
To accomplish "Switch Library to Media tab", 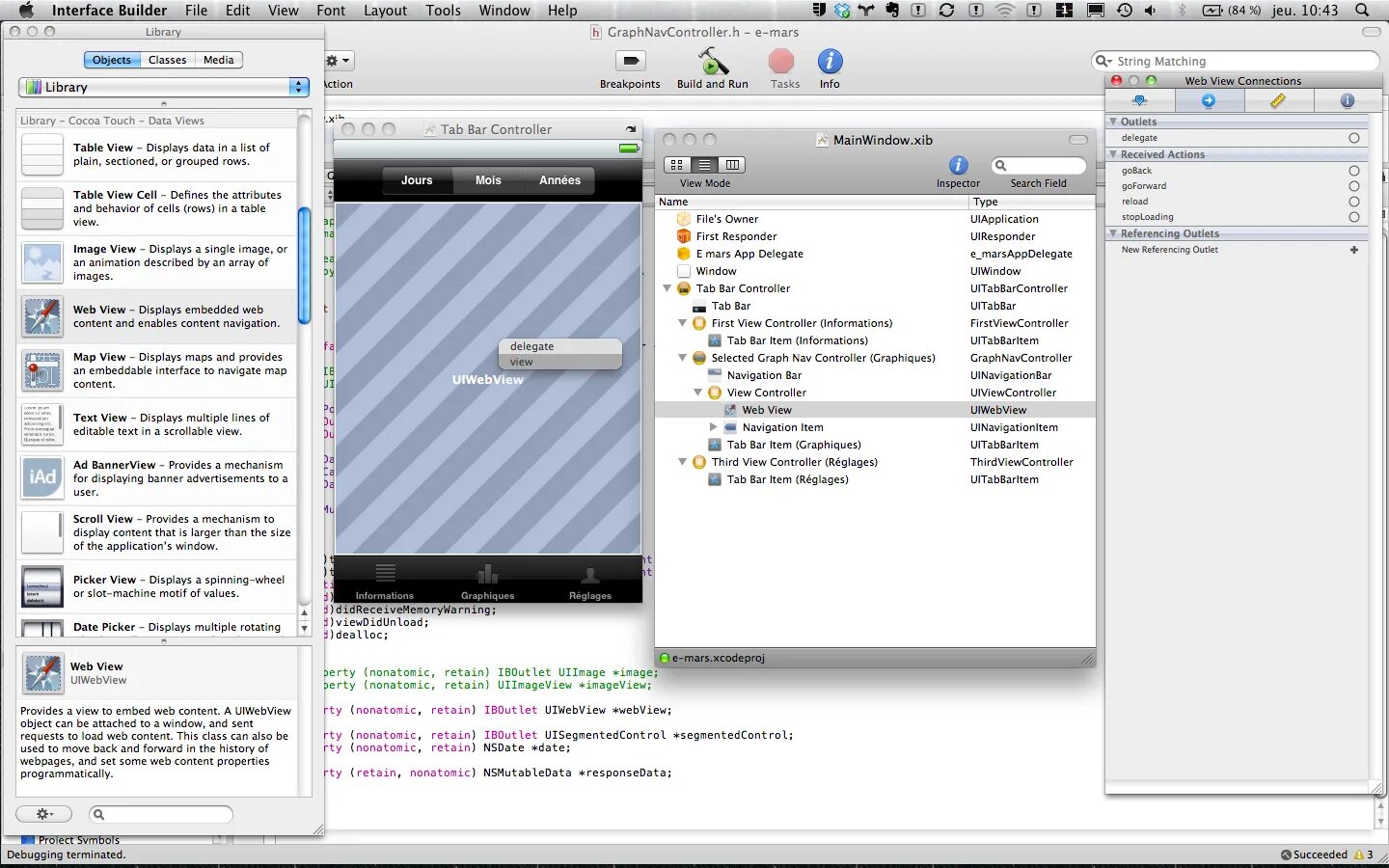I will [x=219, y=60].
